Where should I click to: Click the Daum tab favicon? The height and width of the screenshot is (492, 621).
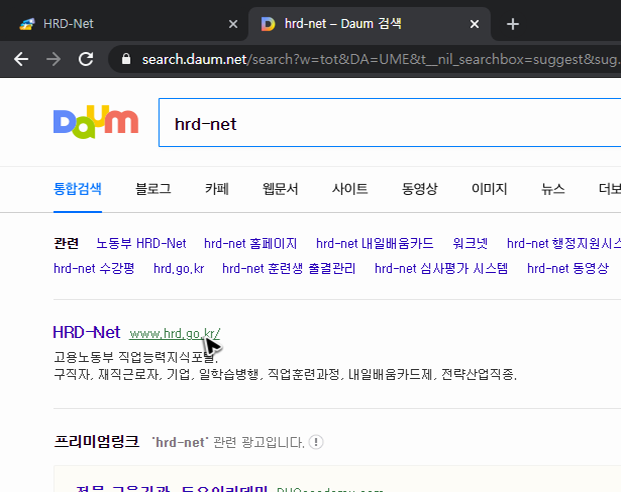[x=268, y=24]
